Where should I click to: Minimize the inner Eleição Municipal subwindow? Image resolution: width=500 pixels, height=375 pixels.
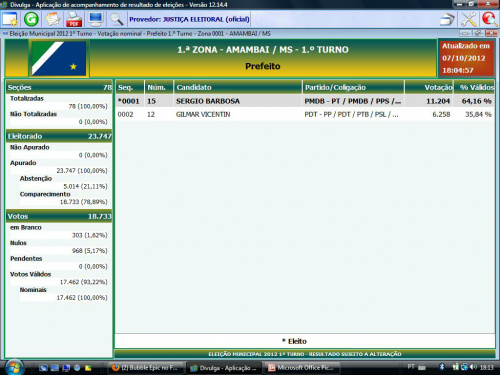coord(466,34)
